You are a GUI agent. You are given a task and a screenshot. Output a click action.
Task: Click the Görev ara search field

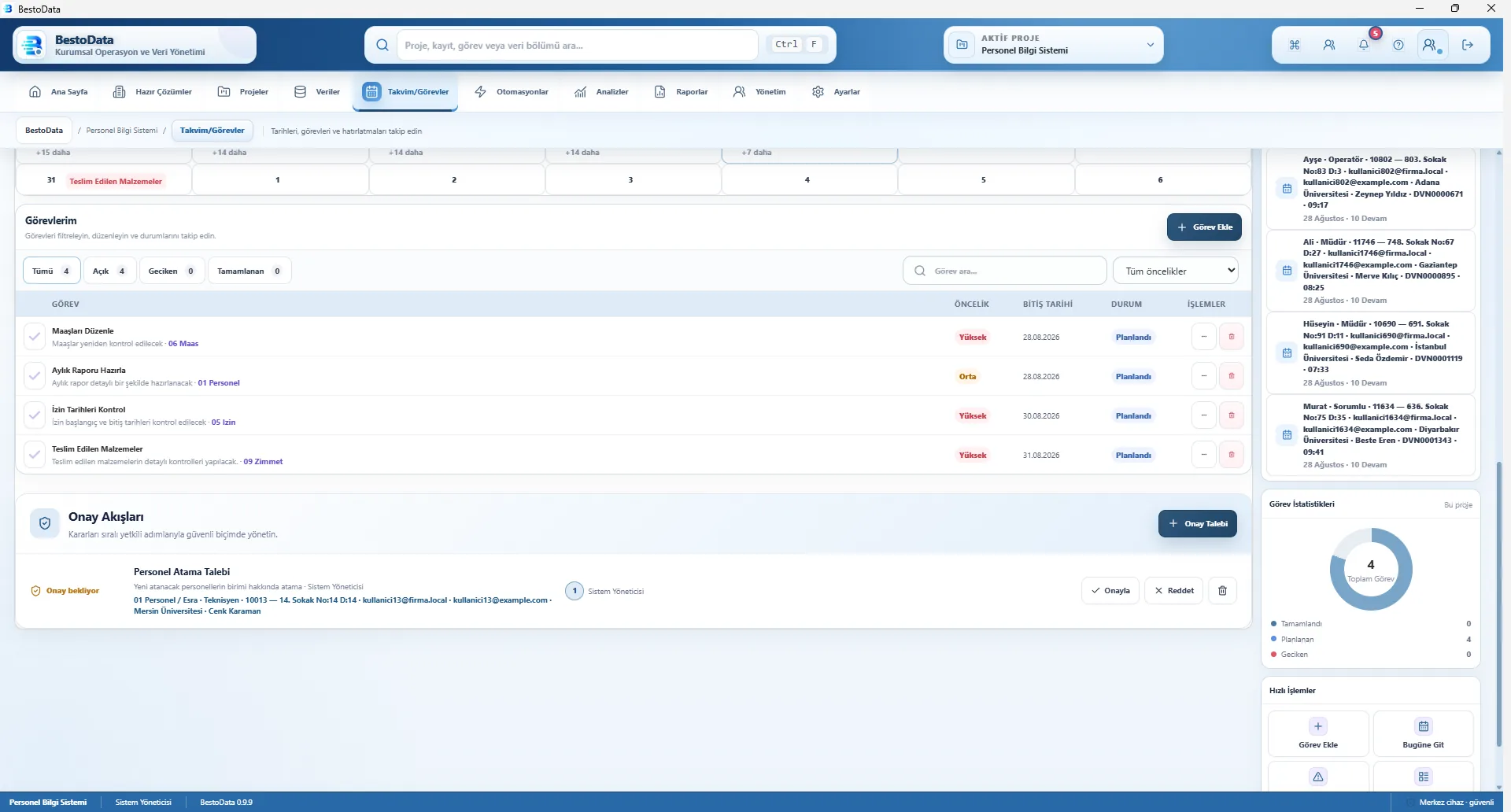(x=1005, y=271)
